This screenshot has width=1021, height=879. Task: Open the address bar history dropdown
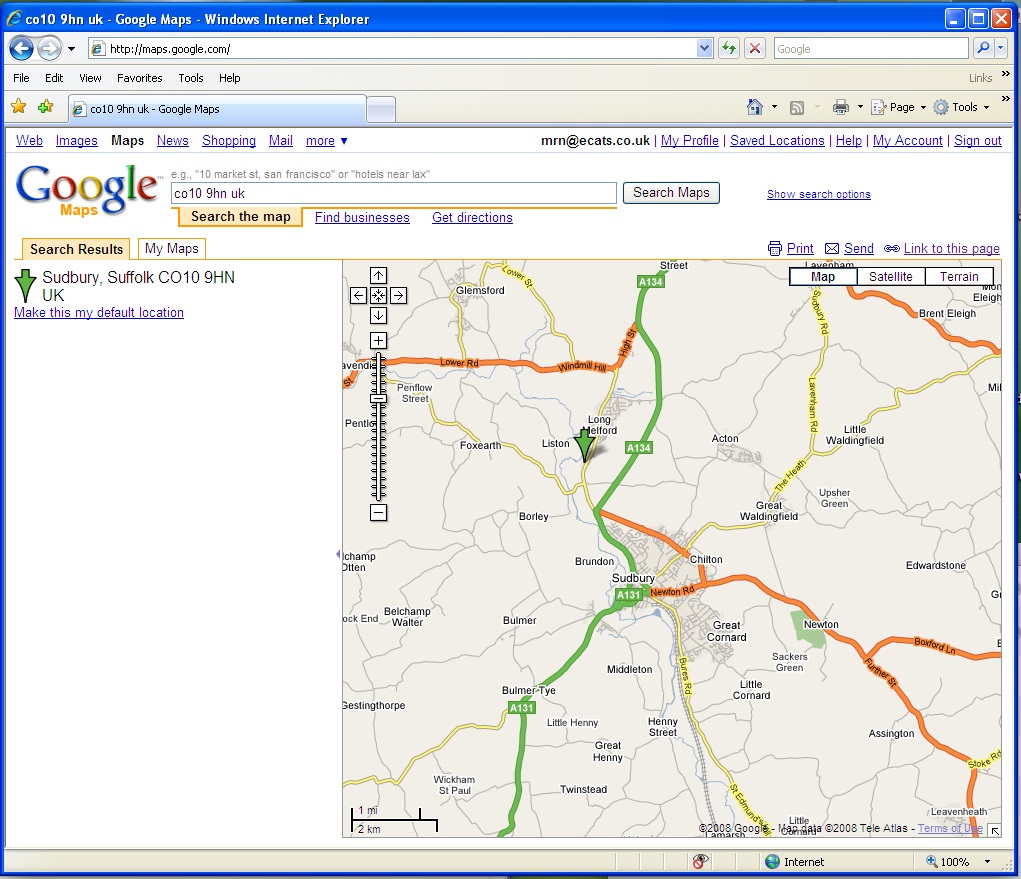coord(704,48)
